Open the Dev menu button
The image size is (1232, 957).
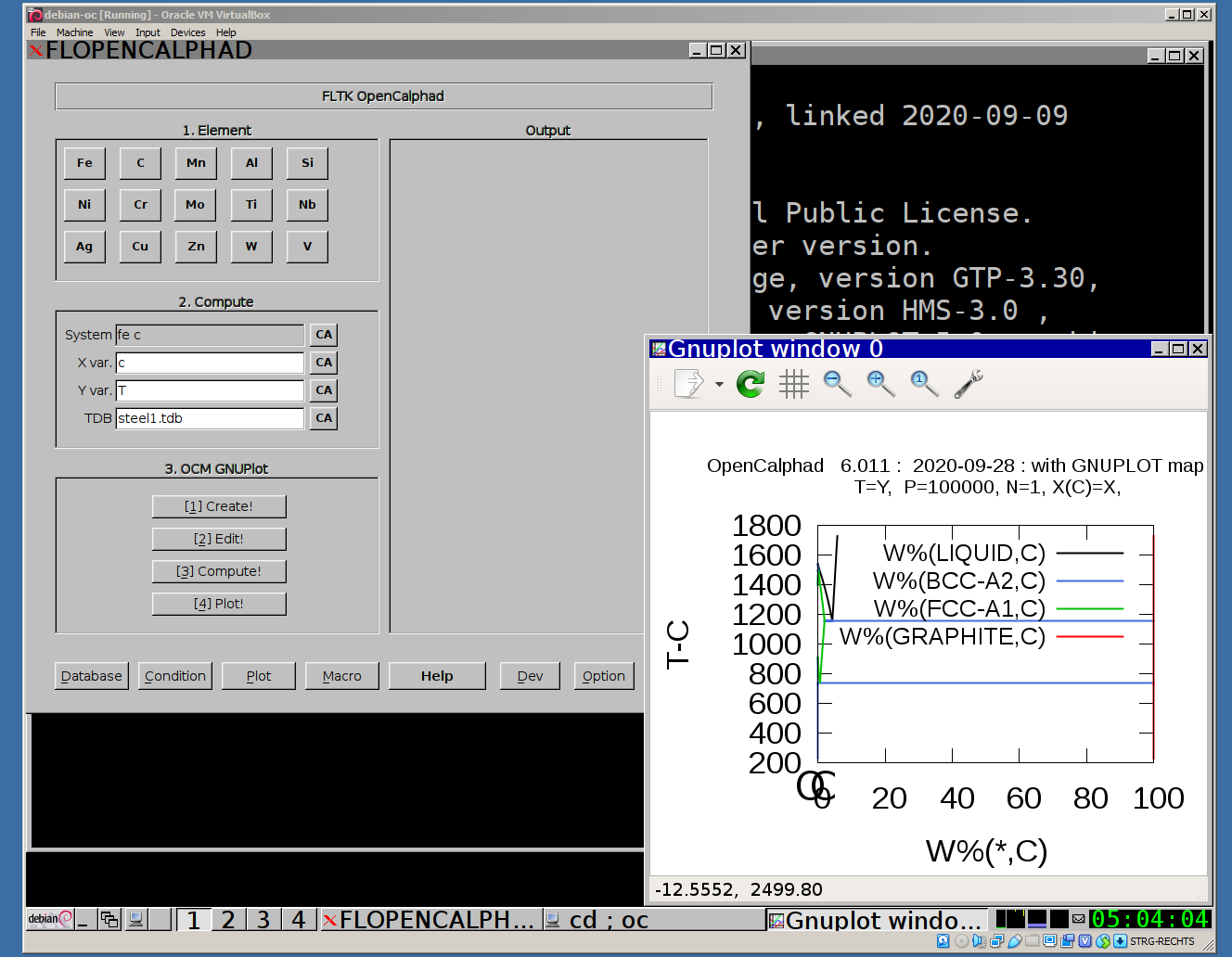click(x=530, y=676)
